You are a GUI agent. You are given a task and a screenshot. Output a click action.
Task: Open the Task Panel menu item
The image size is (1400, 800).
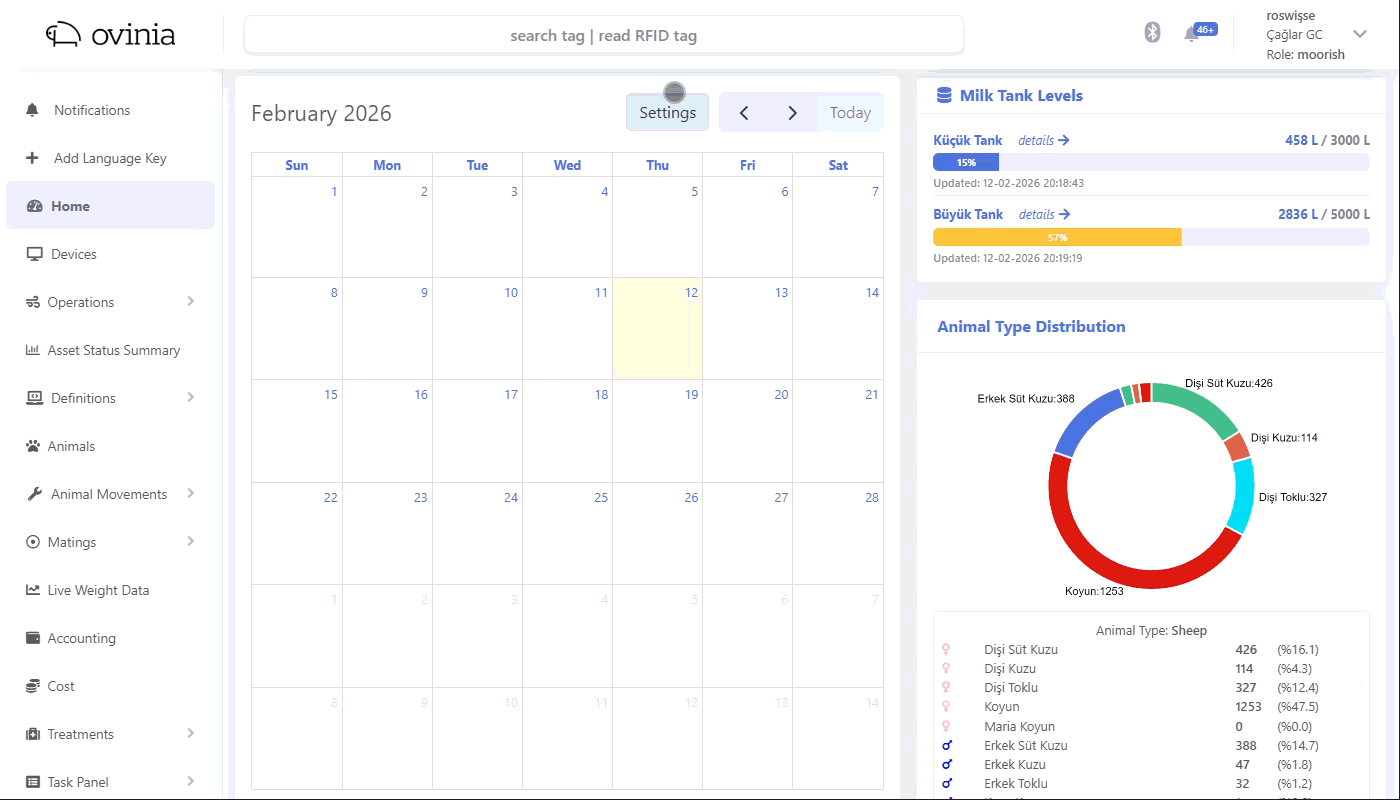click(x=110, y=781)
